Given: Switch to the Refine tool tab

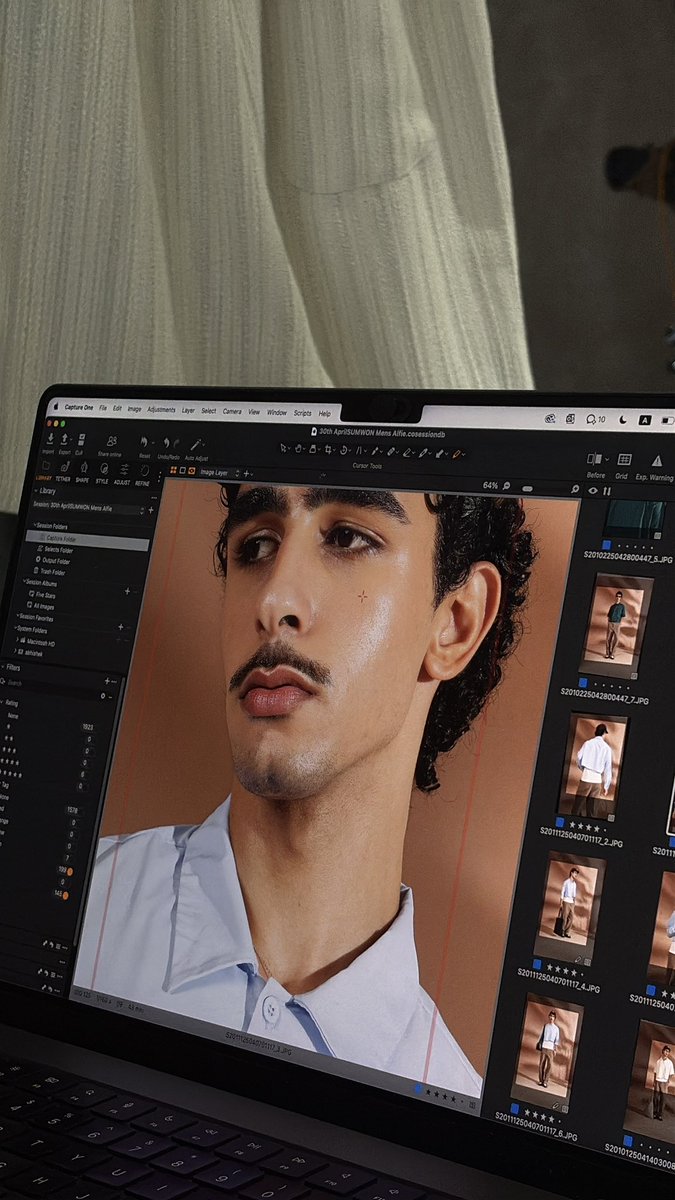Looking at the screenshot, I should (143, 474).
